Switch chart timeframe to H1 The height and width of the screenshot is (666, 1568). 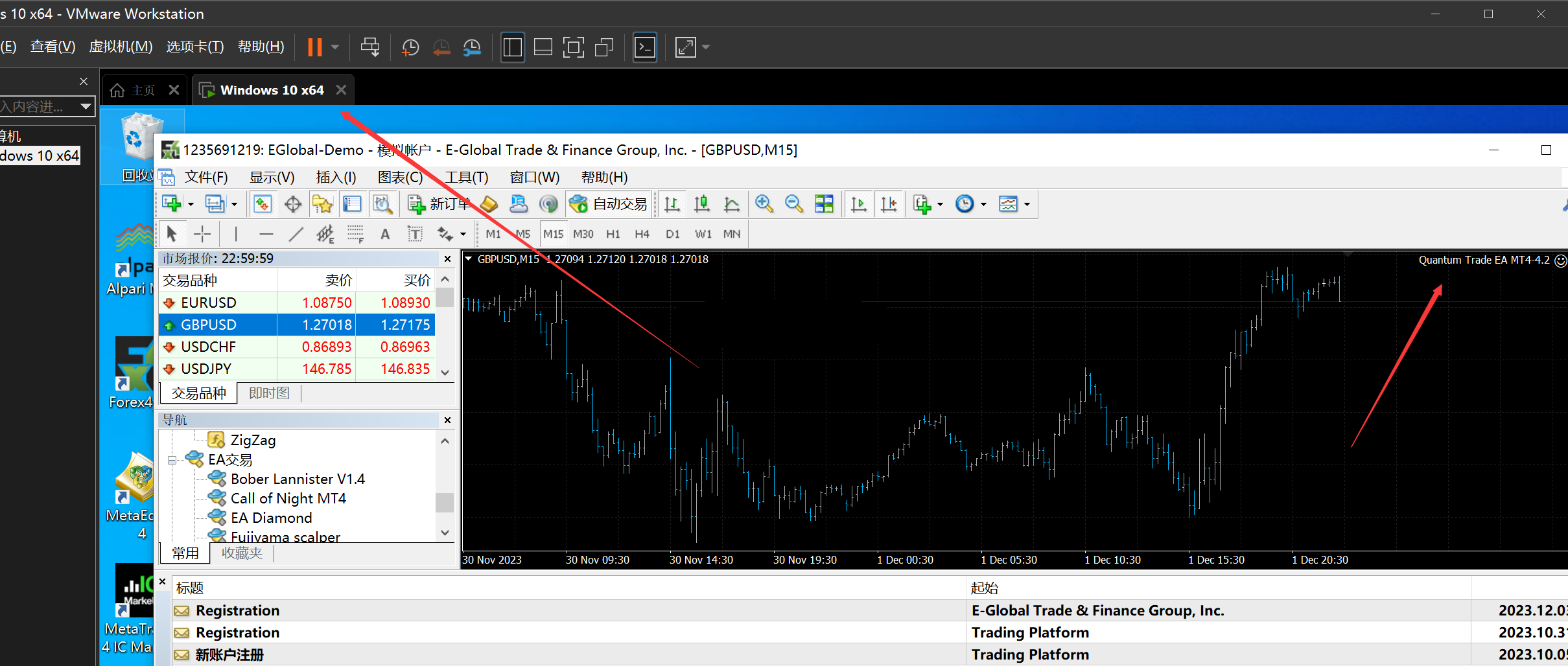(613, 234)
